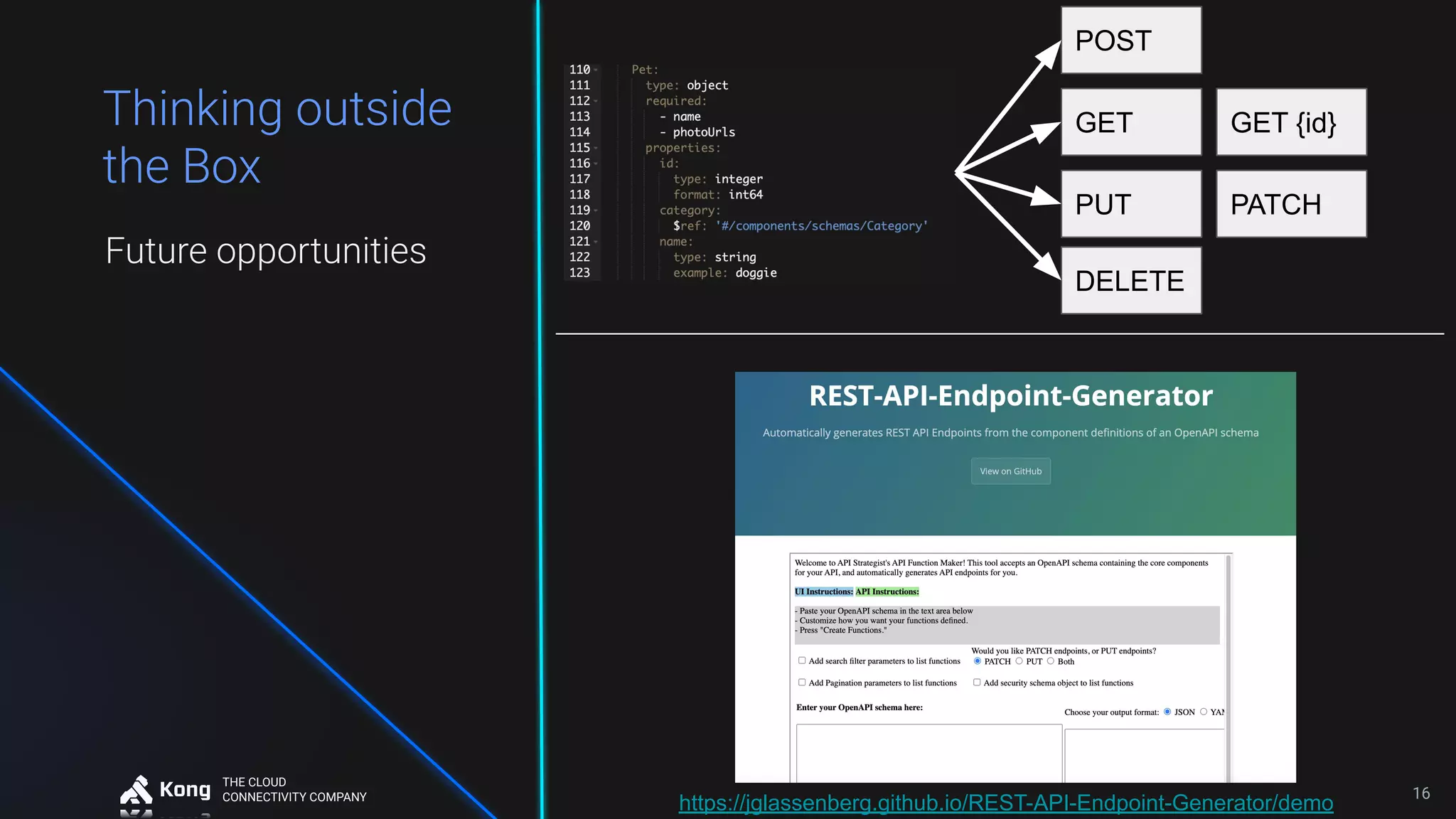Click the View on GitHub button
The width and height of the screenshot is (1456, 819).
click(x=1010, y=471)
